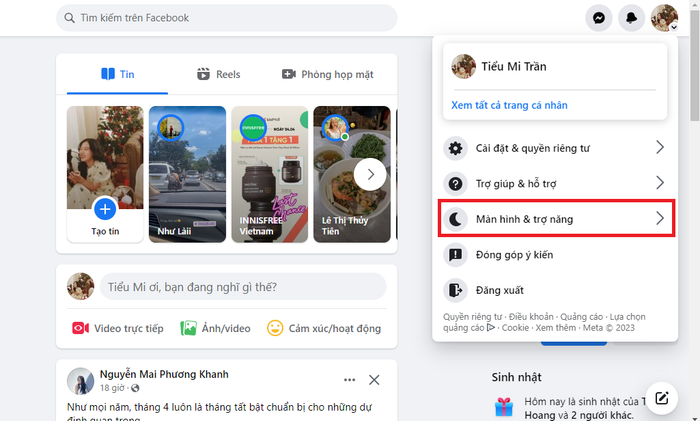Click the next arrow on stories carousel
This screenshot has width=700, height=421.
(x=370, y=175)
